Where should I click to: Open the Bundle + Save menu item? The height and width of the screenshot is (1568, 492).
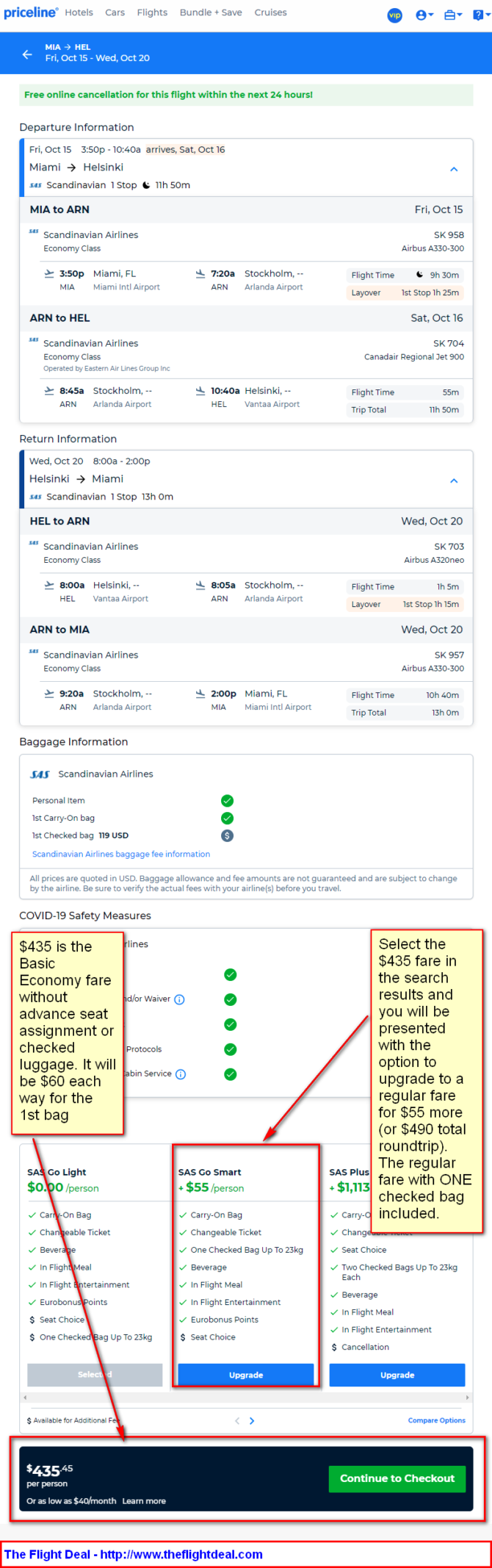pos(211,12)
